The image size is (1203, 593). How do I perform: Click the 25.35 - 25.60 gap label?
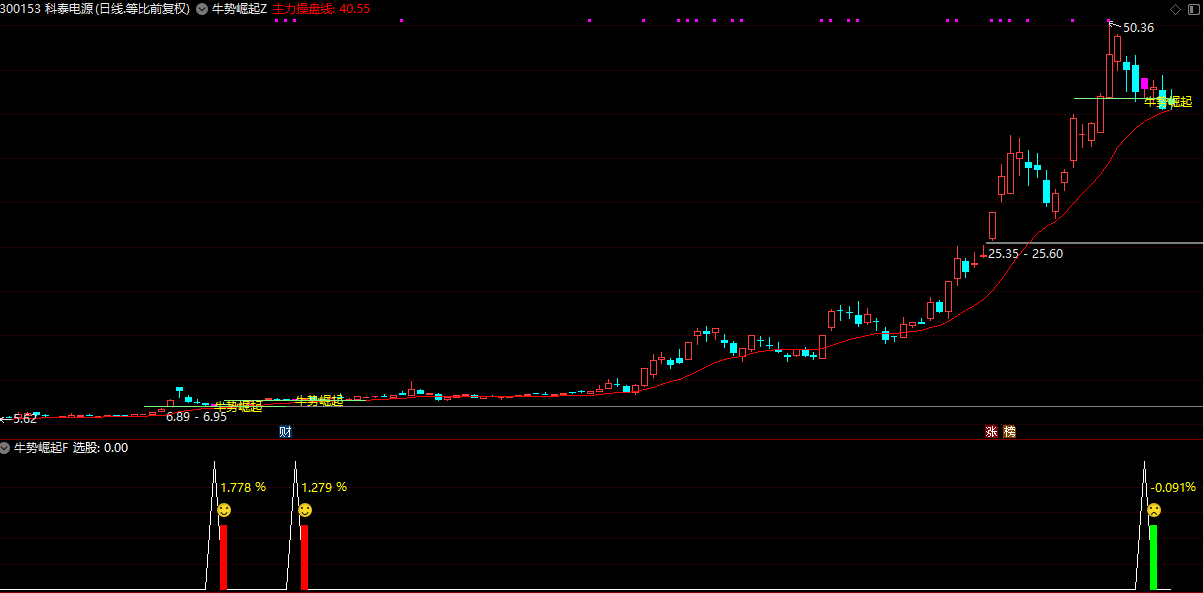(1025, 254)
